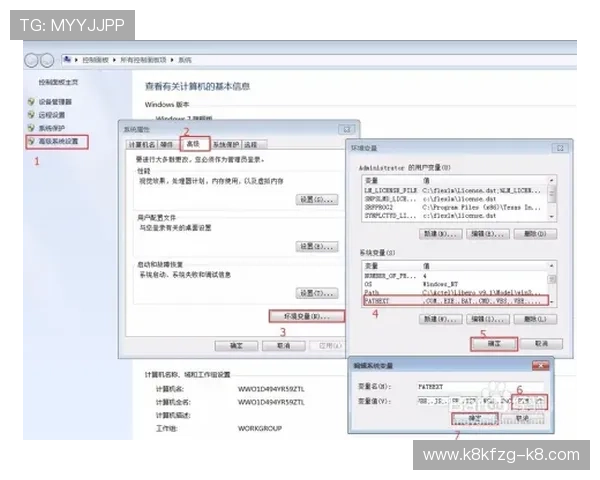Click the Explorer forward navigation arrow

coord(47,60)
